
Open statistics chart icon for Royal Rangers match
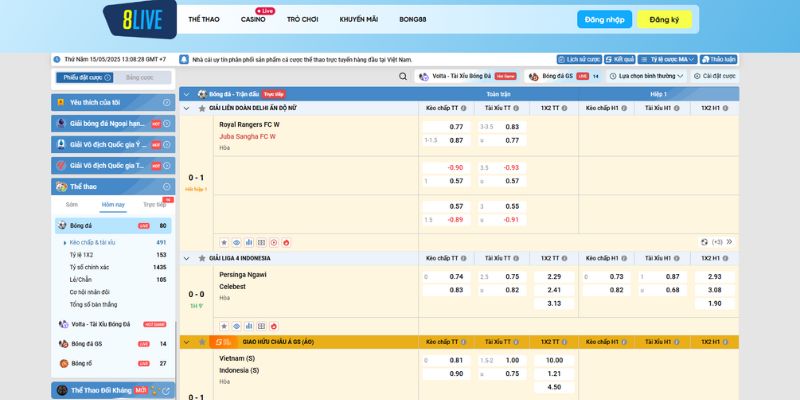pos(249,242)
